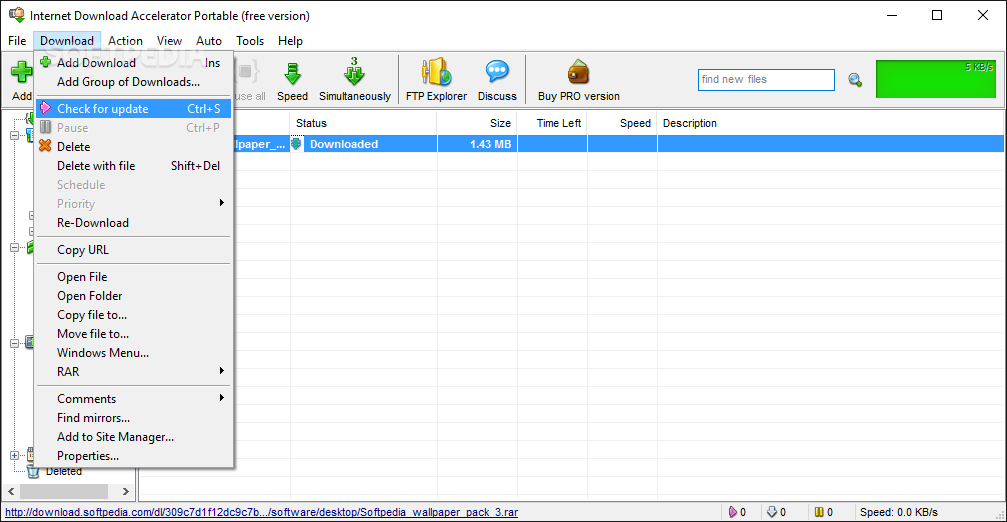Viewport: 1007px width, 522px height.
Task: Open the View menu
Action: (x=170, y=40)
